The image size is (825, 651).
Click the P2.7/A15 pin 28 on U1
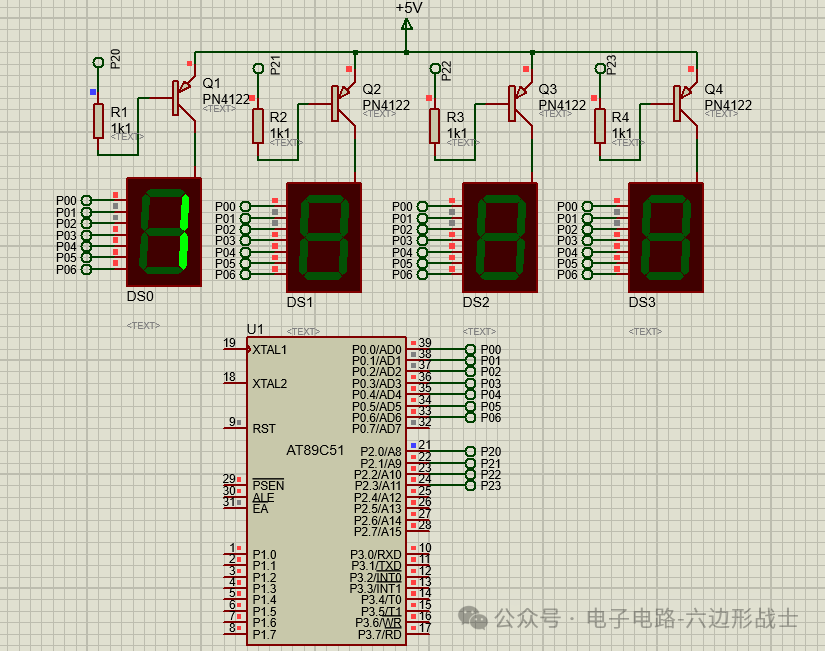[x=419, y=530]
